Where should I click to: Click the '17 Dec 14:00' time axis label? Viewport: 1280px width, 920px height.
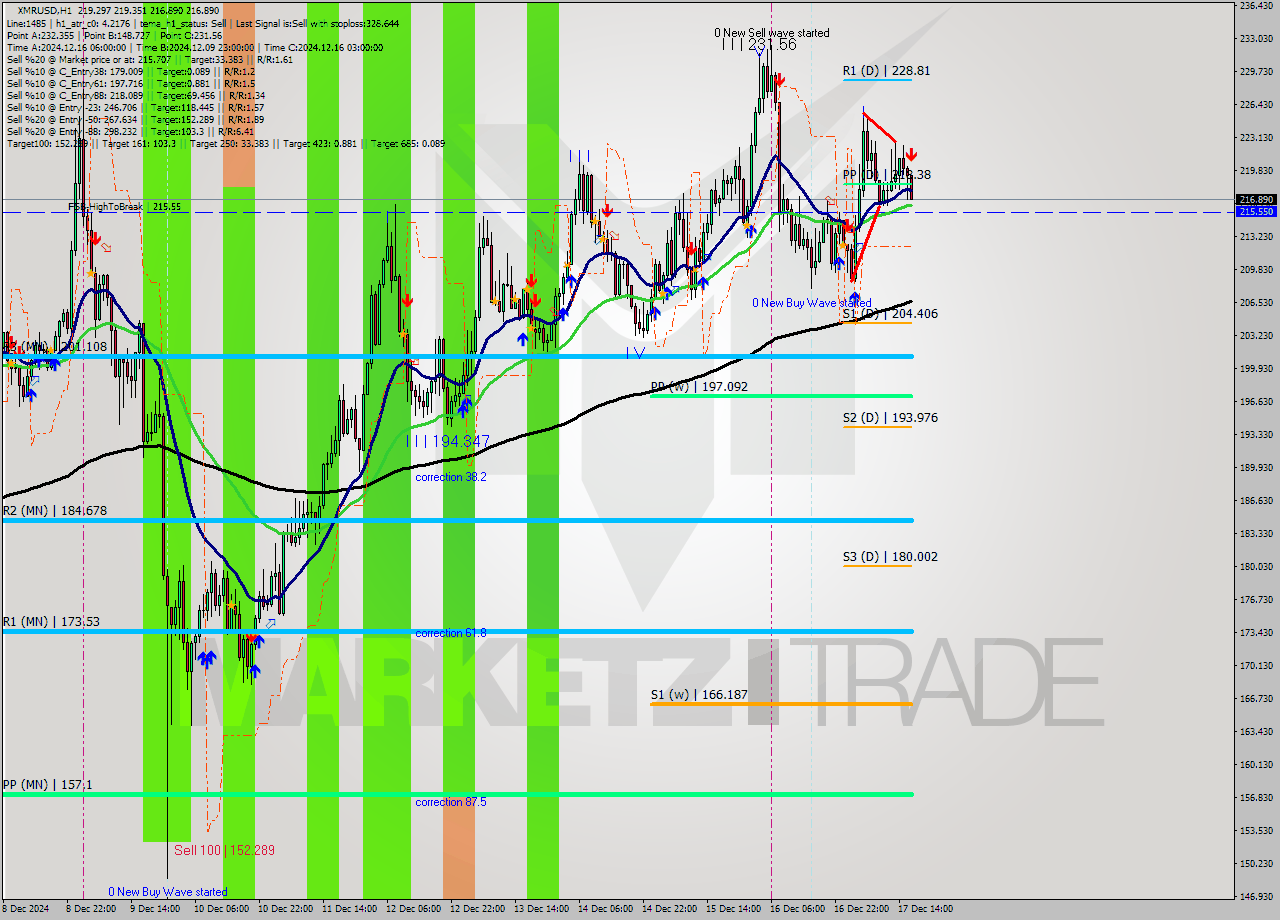click(x=925, y=909)
